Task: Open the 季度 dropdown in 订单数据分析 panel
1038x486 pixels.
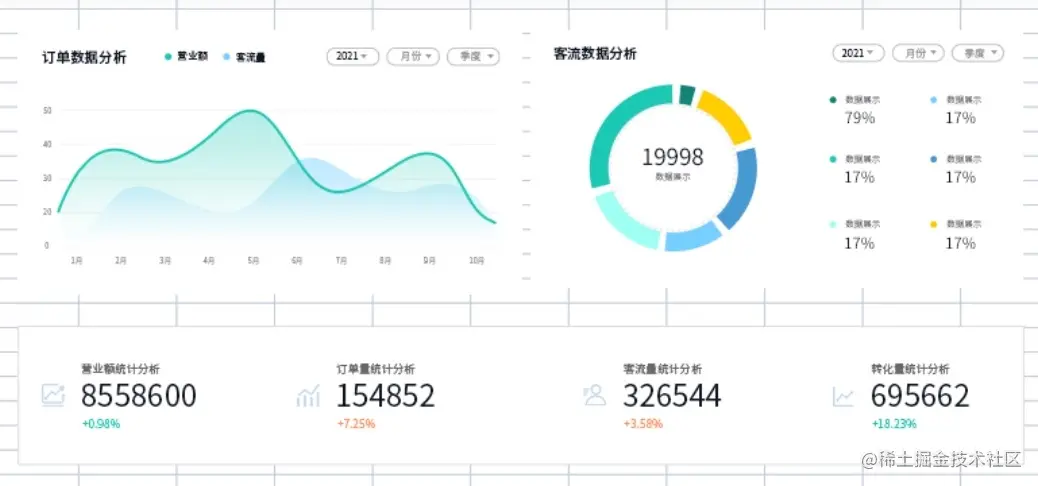Action: (x=473, y=56)
